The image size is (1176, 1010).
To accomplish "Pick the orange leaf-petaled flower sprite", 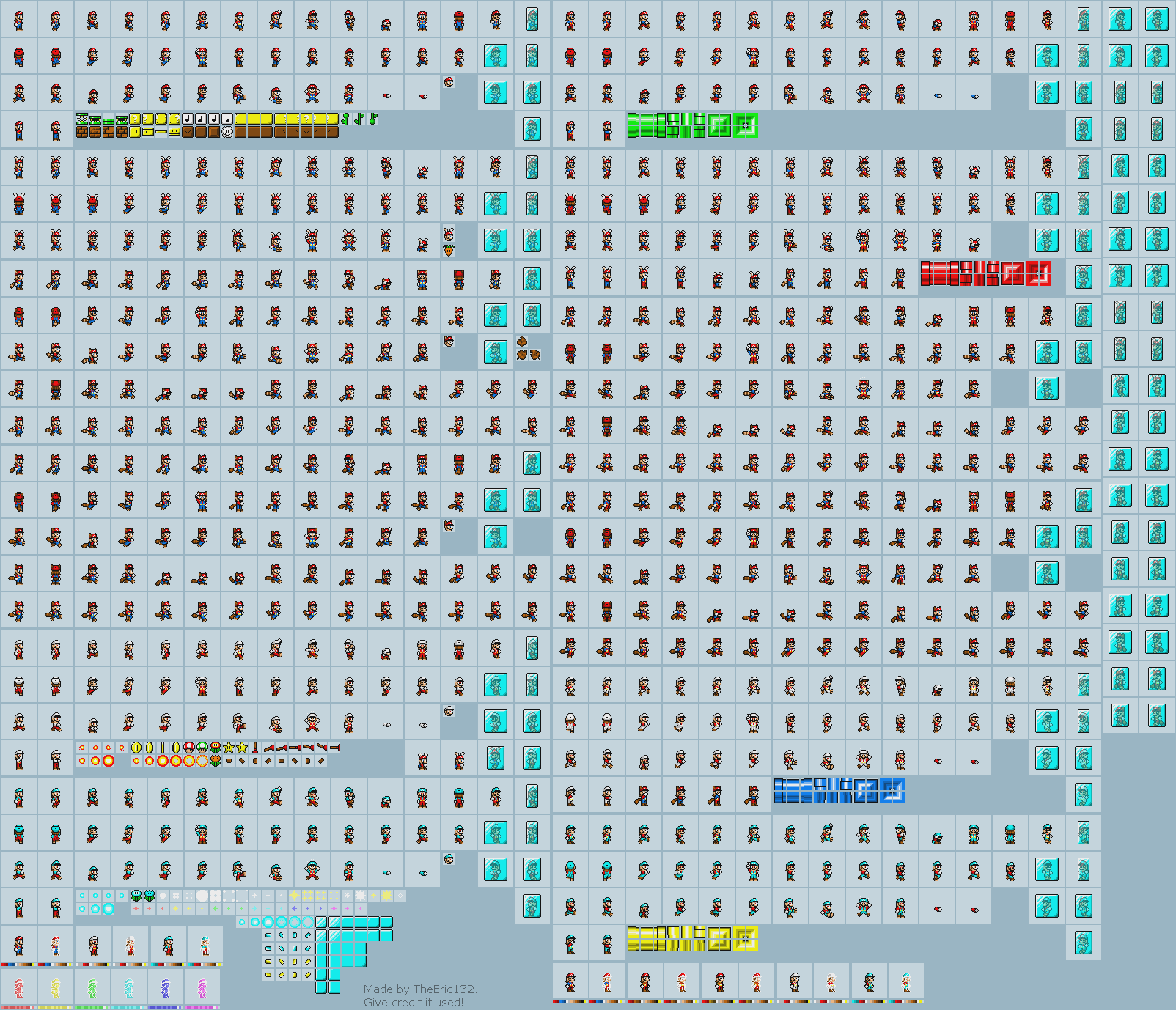I will pos(216,761).
